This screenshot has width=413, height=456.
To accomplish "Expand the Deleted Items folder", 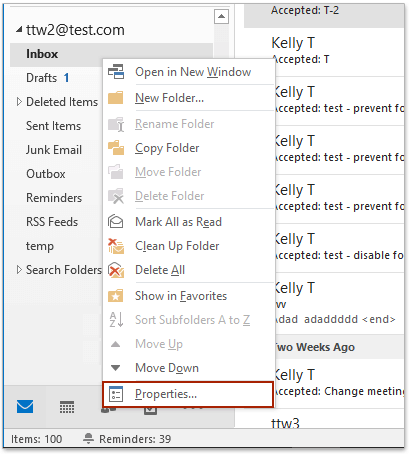I will click(19, 102).
